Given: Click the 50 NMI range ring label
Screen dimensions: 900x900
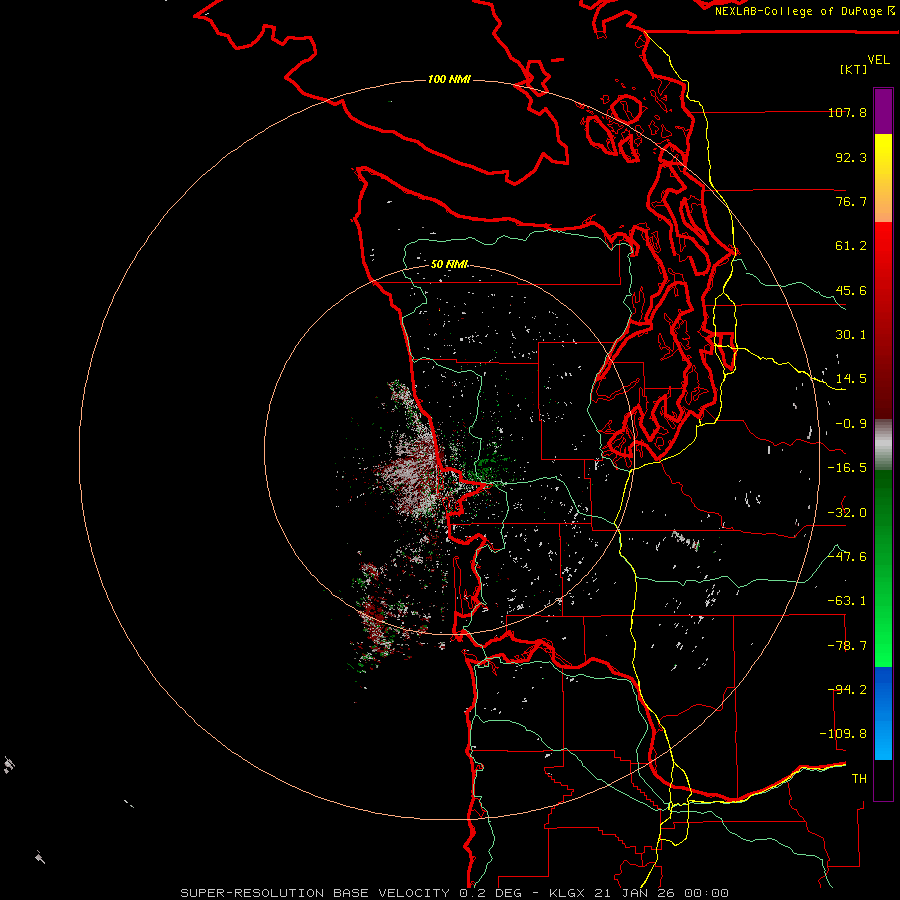Looking at the screenshot, I should (x=449, y=264).
